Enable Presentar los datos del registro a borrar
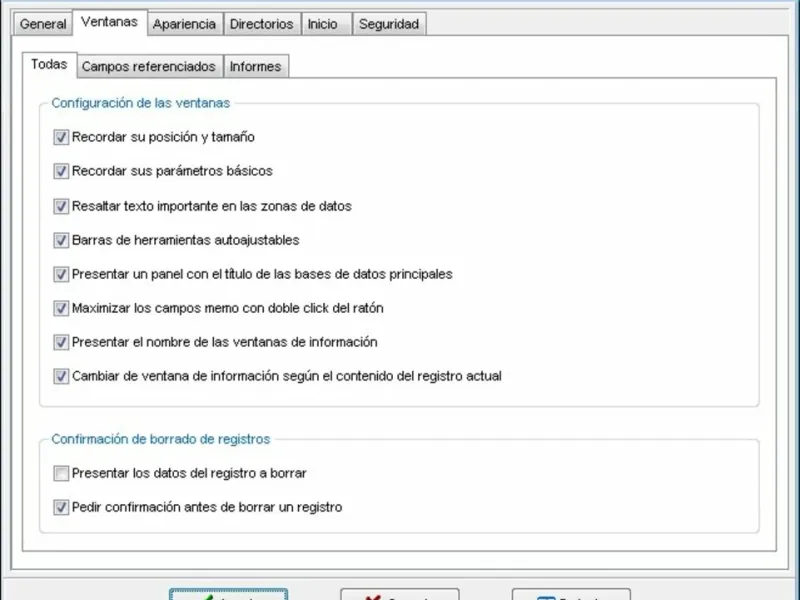This screenshot has width=800, height=600. tap(61, 473)
